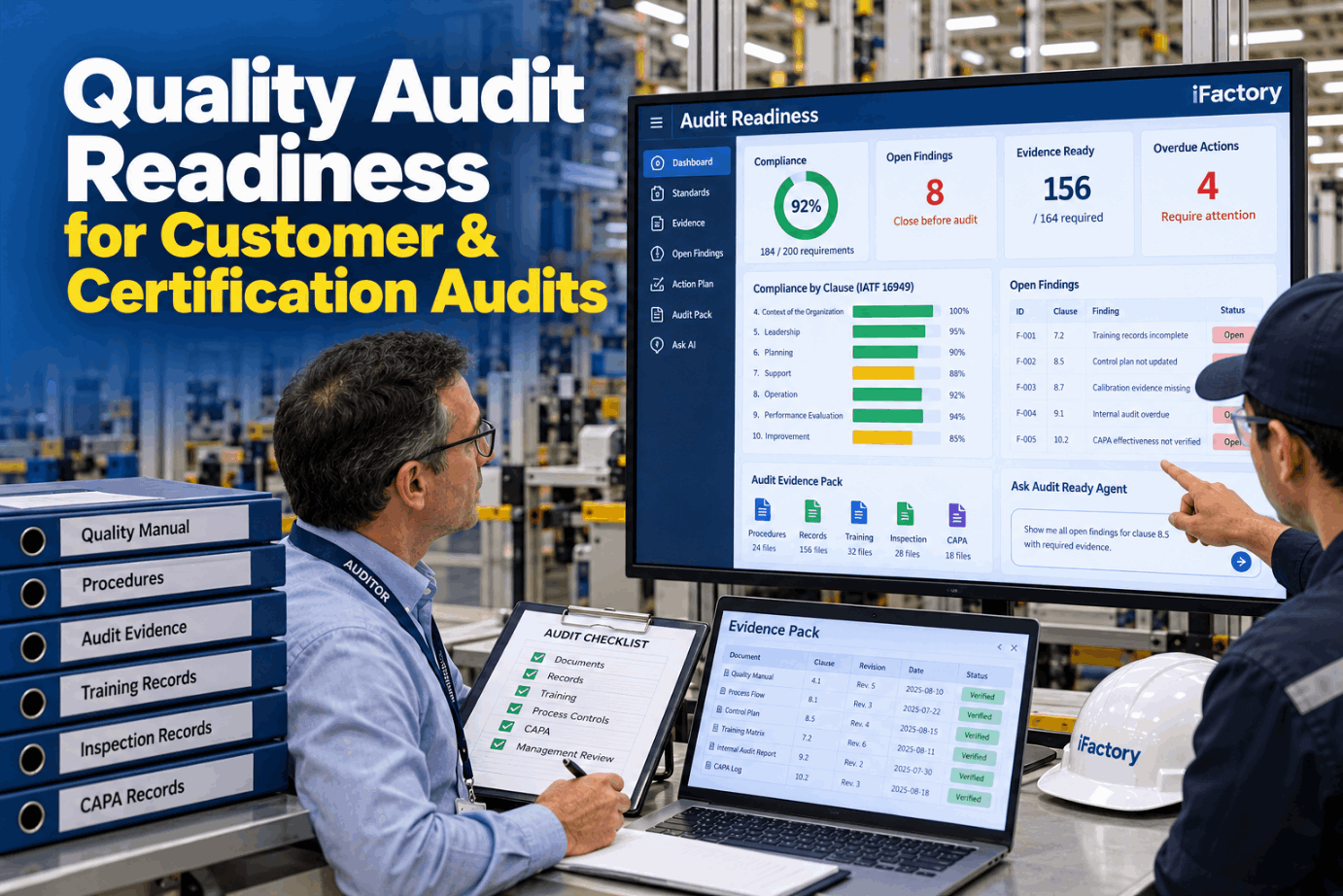This screenshot has width=1343, height=896.
Task: Click Verified badge for Process Flow row
Action: point(980,716)
